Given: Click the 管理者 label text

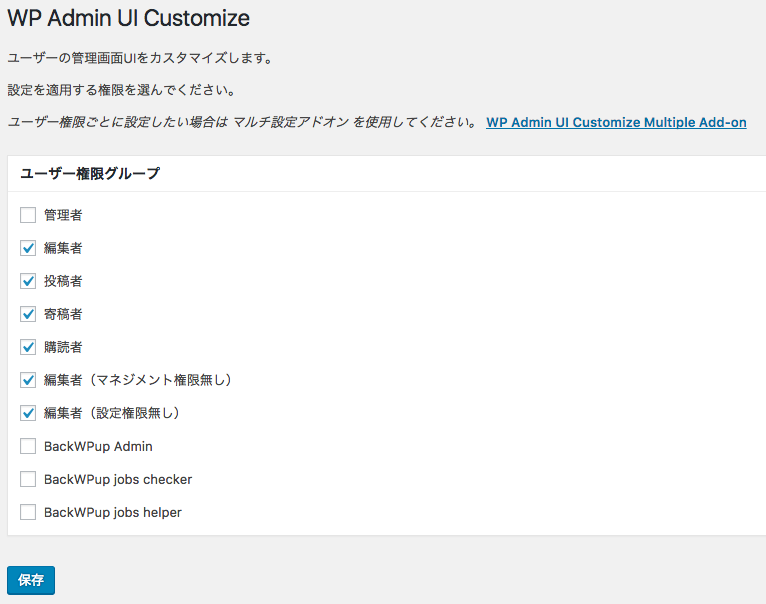Looking at the screenshot, I should (63, 215).
